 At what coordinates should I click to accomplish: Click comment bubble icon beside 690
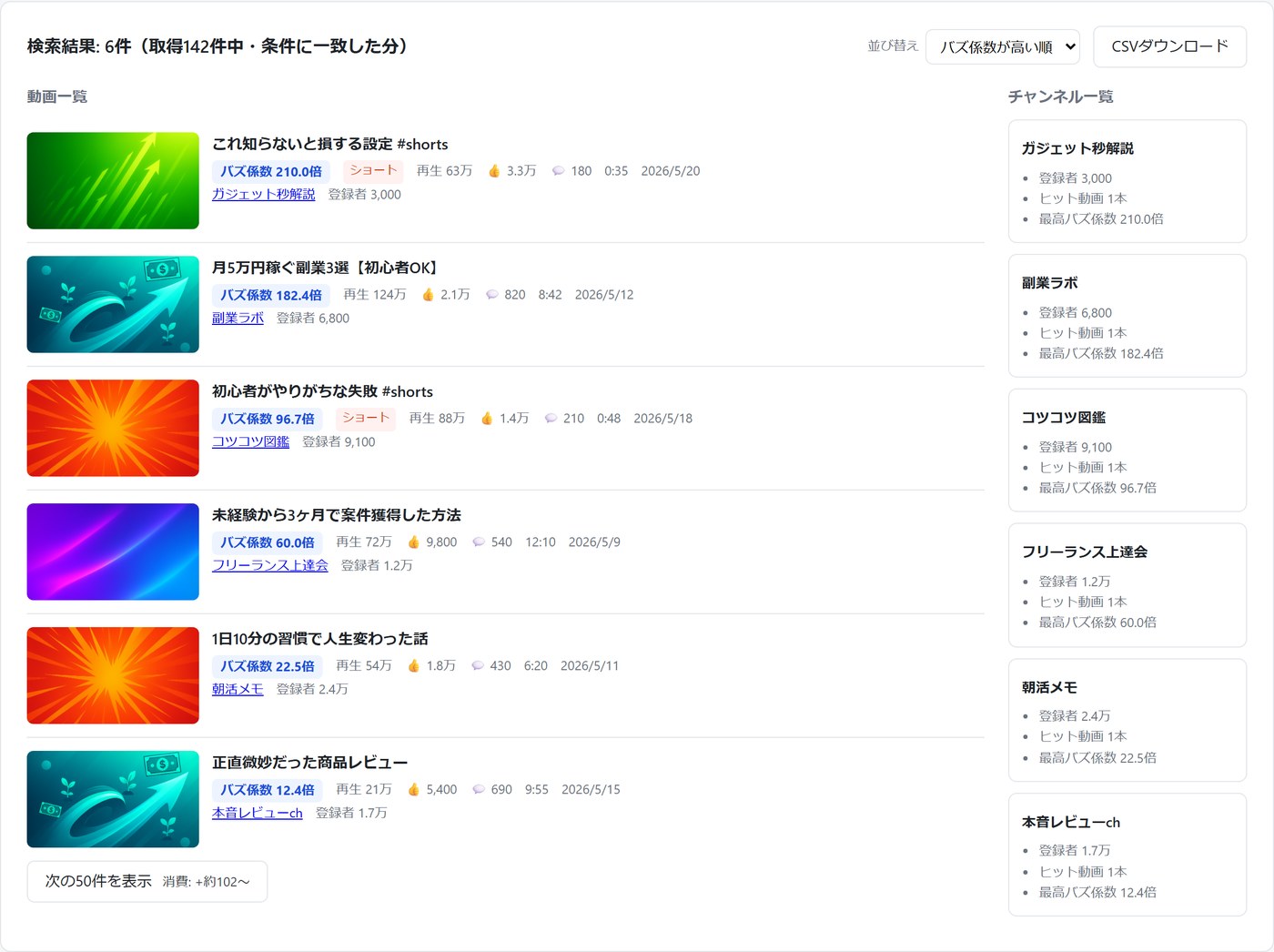point(478,789)
